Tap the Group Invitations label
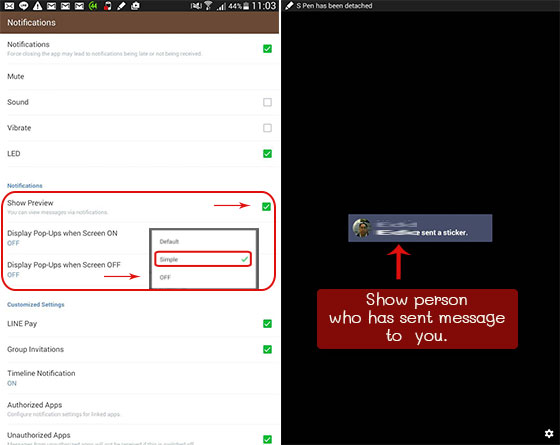The width and height of the screenshot is (560, 445). pos(35,349)
